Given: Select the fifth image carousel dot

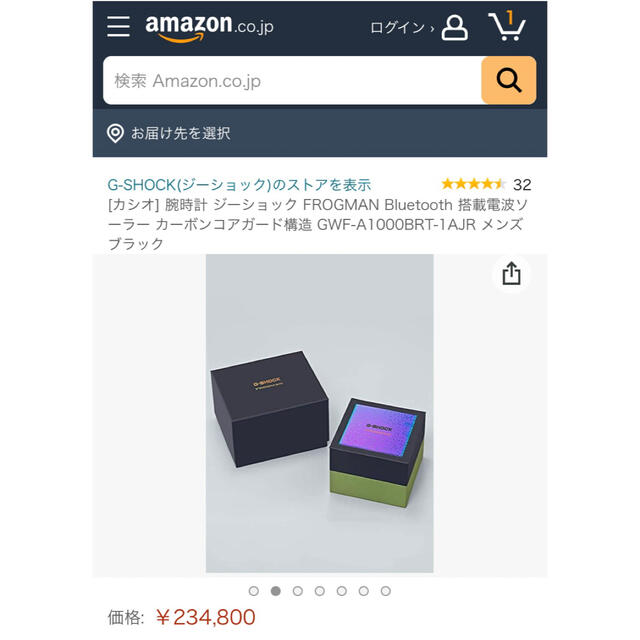Looking at the screenshot, I should click(x=342, y=591).
